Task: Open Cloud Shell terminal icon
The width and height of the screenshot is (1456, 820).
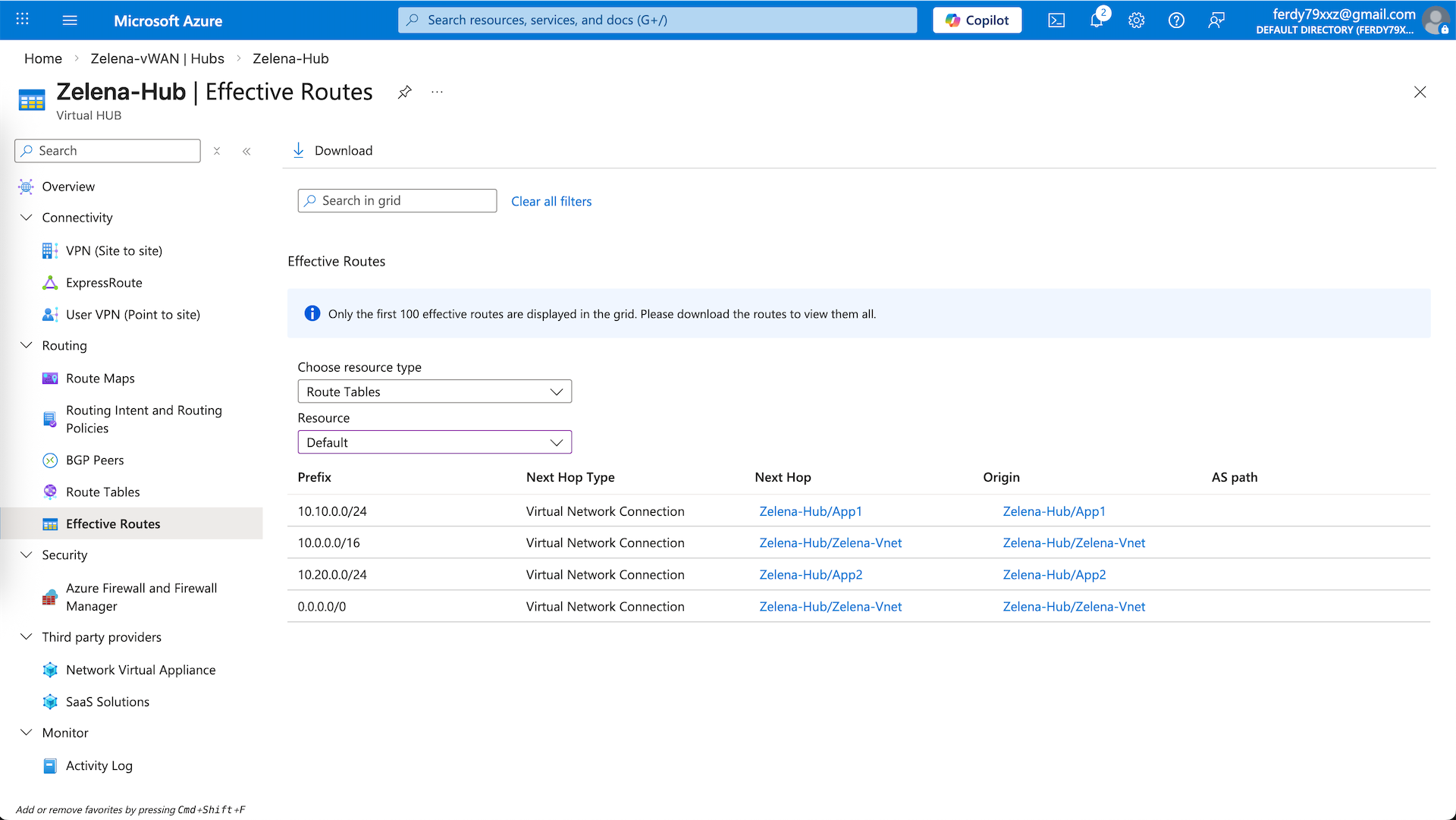Action: pyautogui.click(x=1056, y=20)
